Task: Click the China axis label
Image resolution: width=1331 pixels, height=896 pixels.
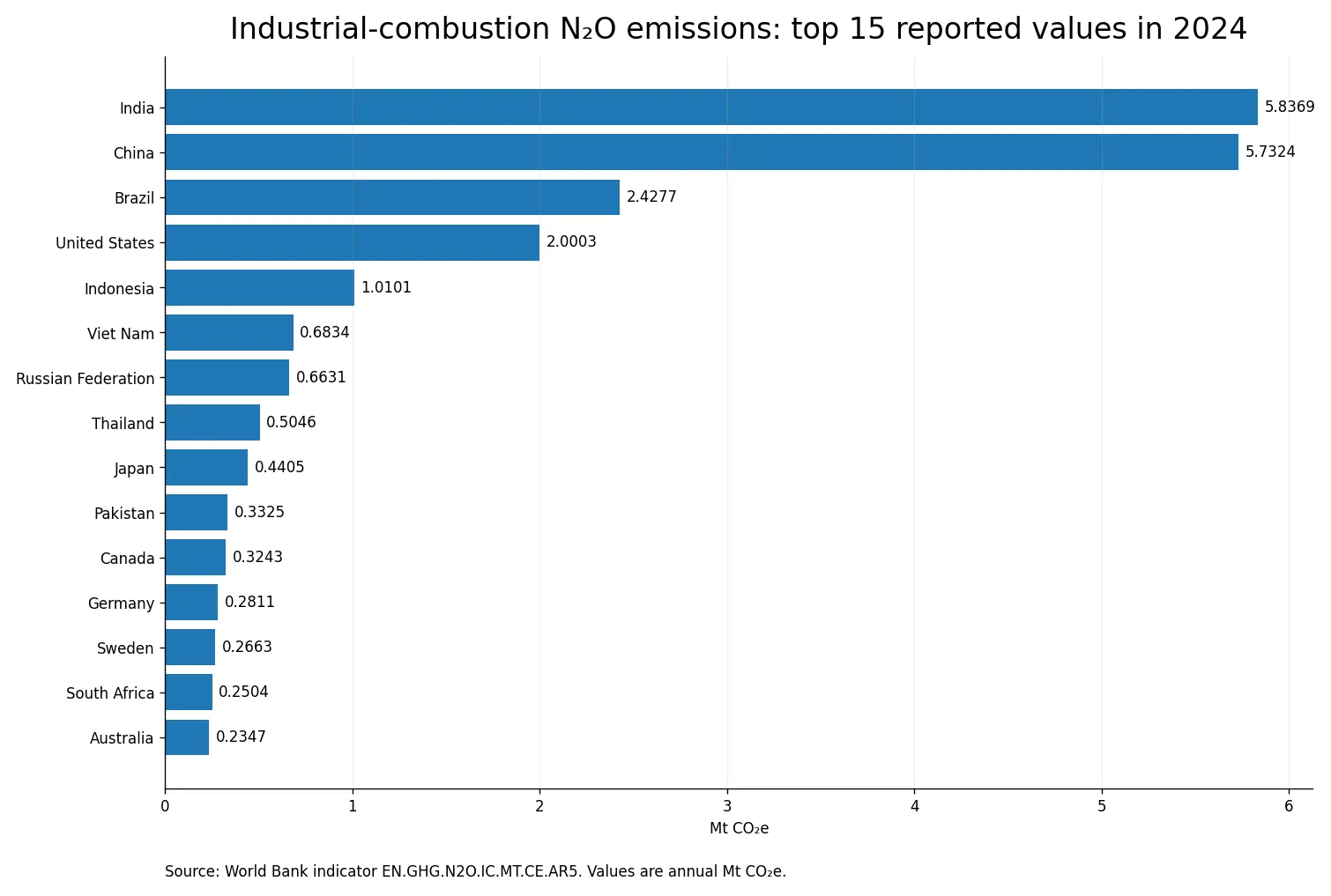Action: click(133, 153)
